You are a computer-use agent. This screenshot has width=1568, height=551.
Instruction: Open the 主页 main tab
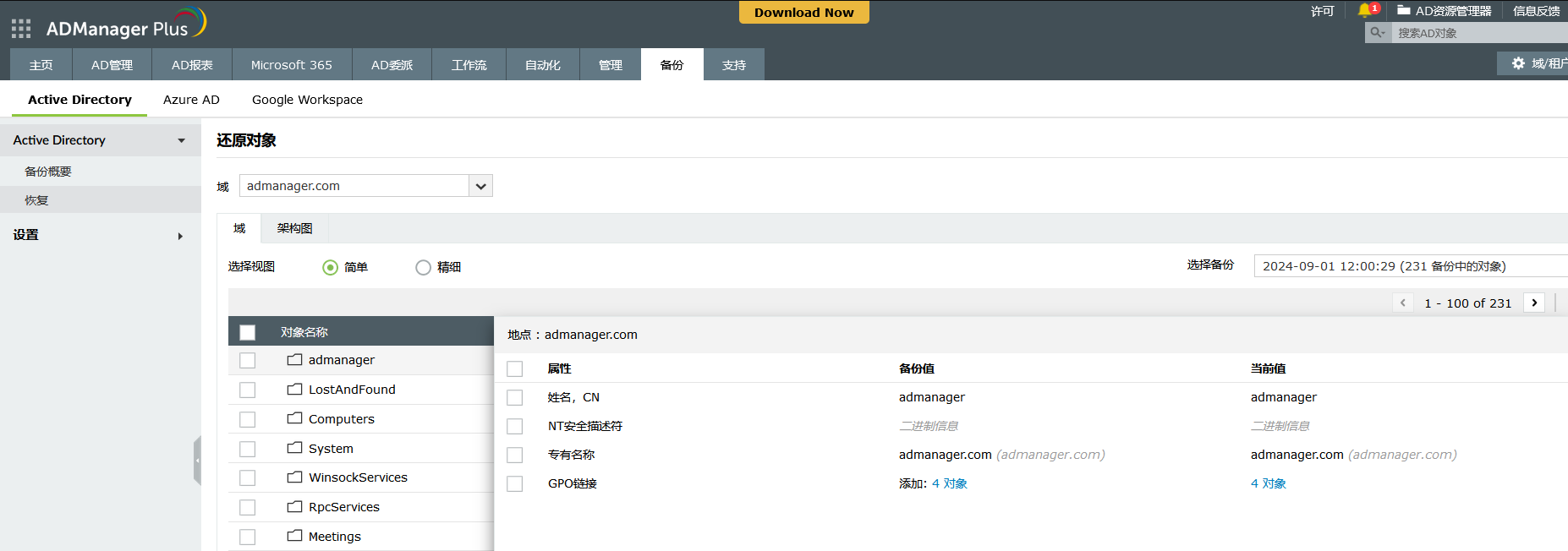pyautogui.click(x=41, y=64)
